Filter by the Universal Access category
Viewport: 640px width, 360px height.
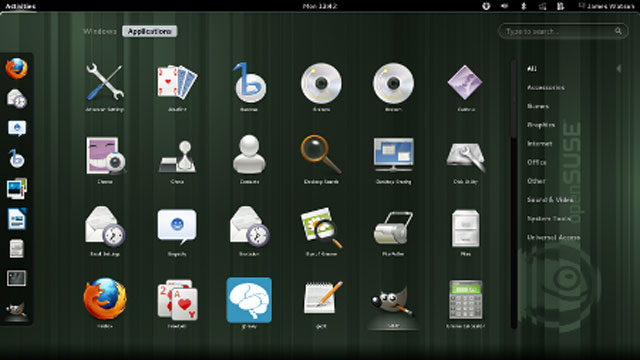coord(553,237)
